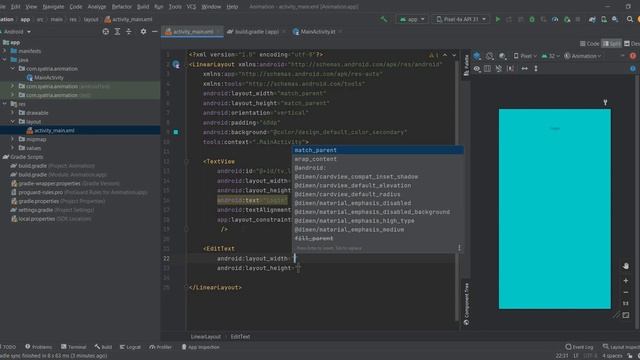
Task: Click the teal layout preview canvas
Action: pyautogui.click(x=555, y=209)
